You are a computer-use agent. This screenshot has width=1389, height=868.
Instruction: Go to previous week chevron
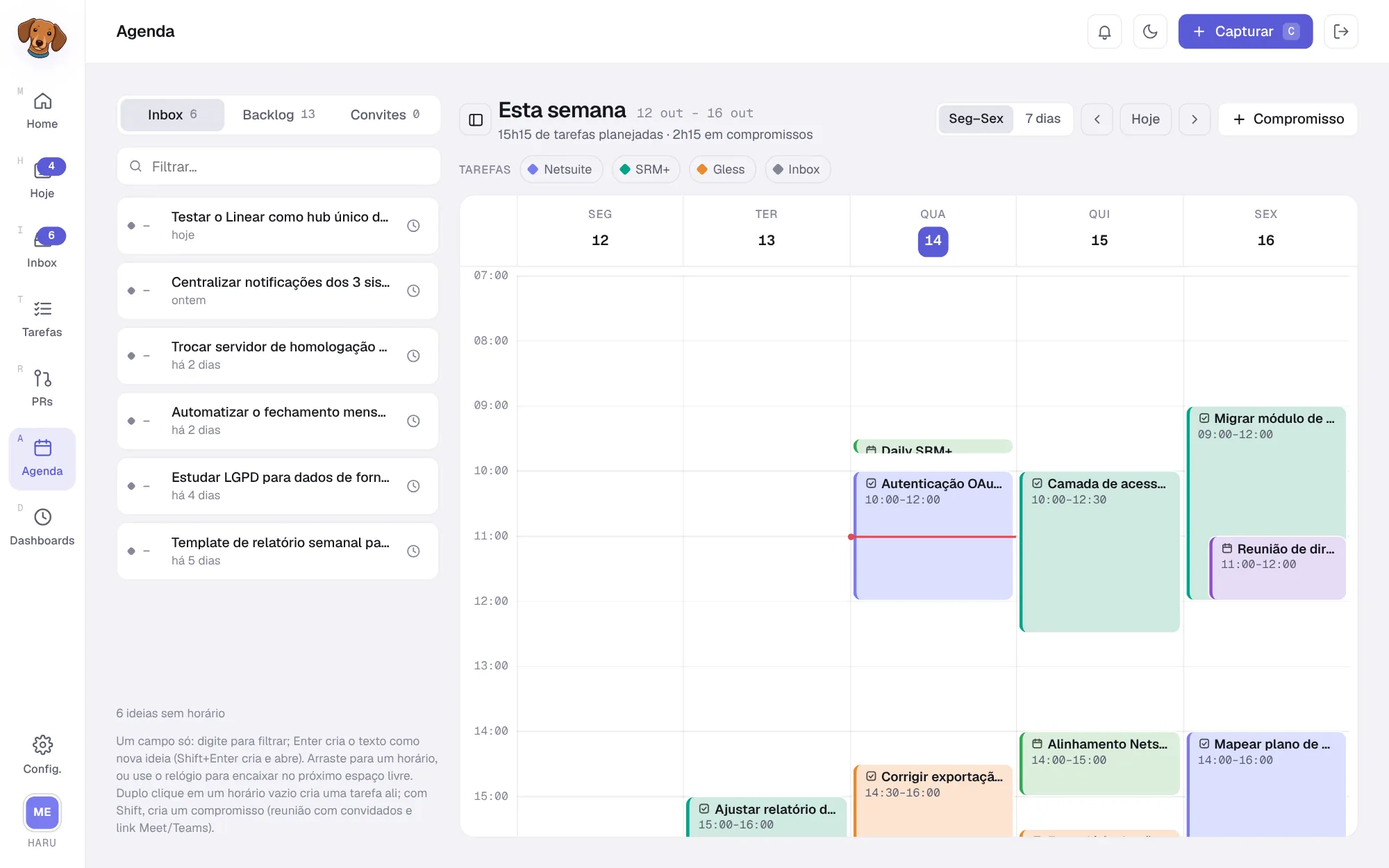(1097, 119)
